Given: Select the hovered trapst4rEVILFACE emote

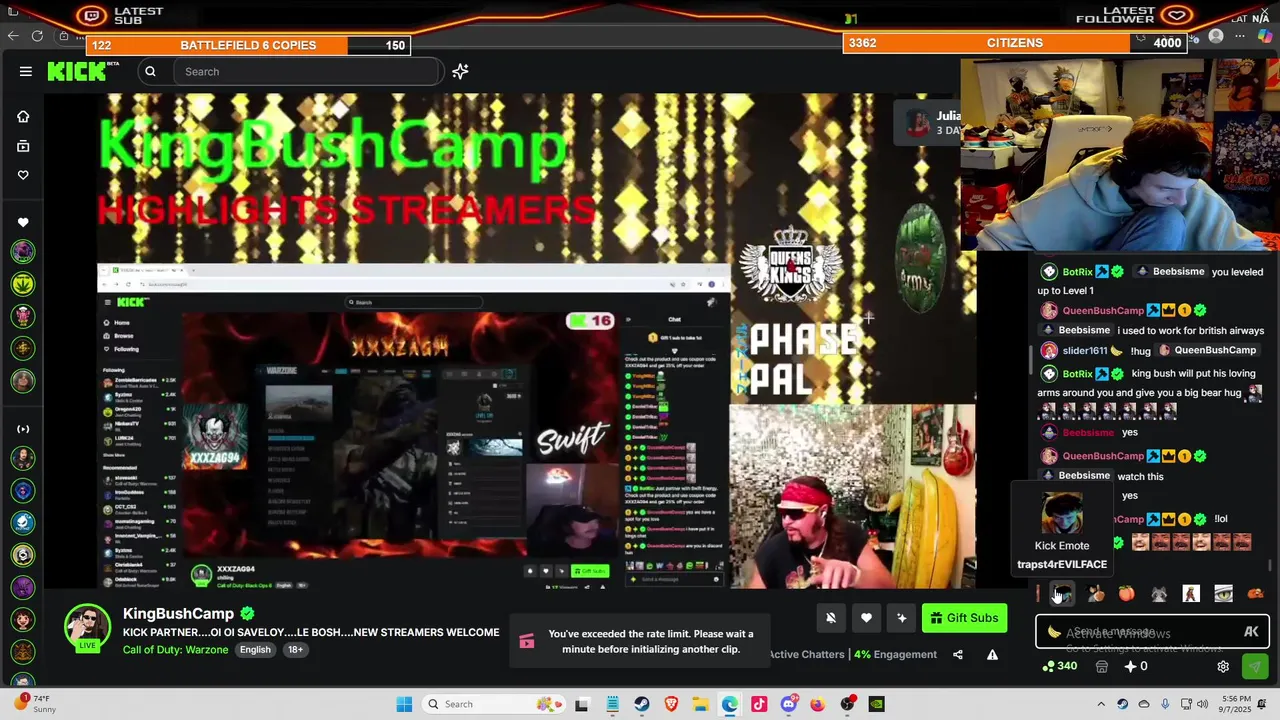Looking at the screenshot, I should point(1062,594).
